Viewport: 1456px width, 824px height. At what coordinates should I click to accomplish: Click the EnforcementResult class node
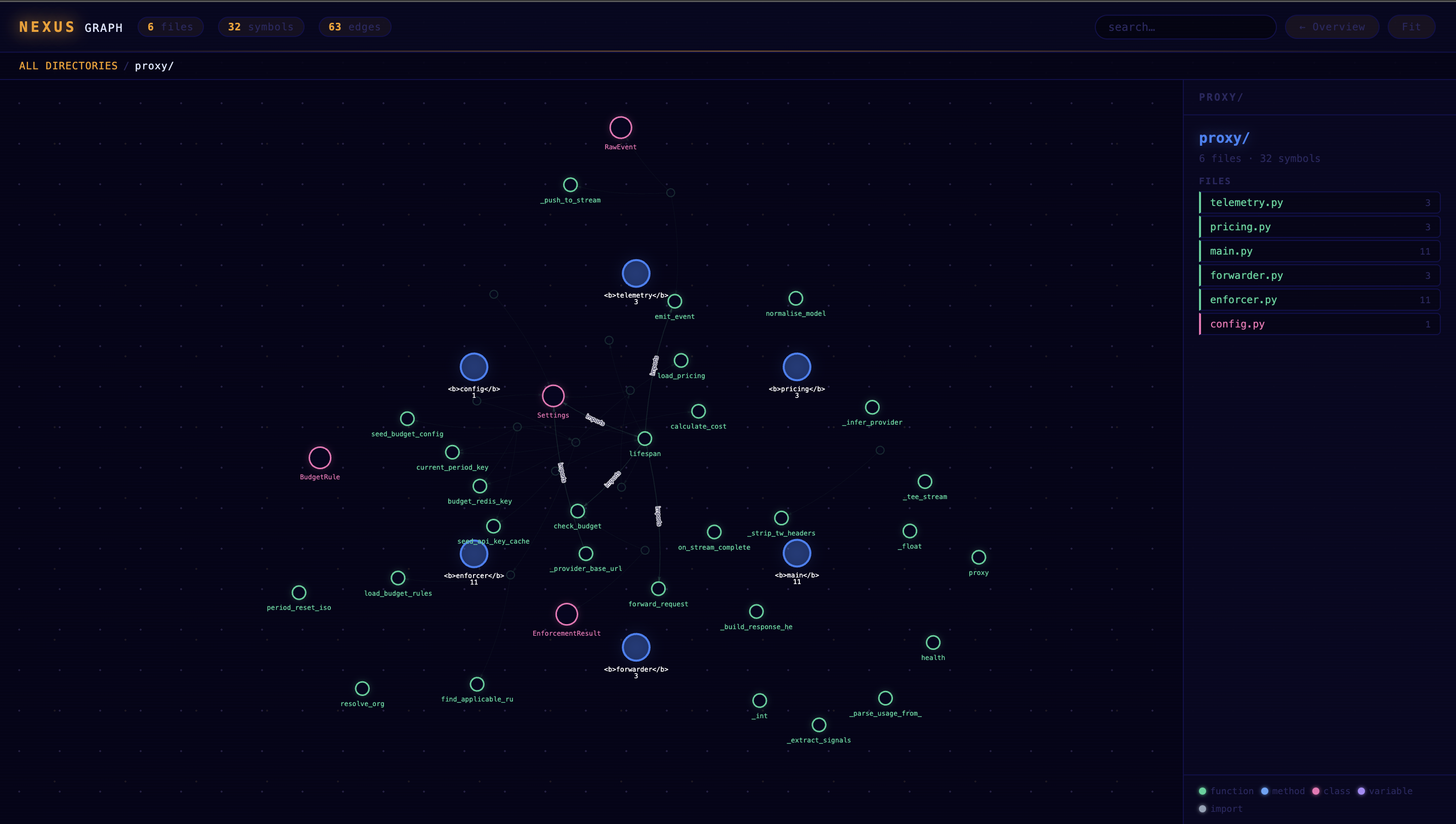tap(567, 614)
